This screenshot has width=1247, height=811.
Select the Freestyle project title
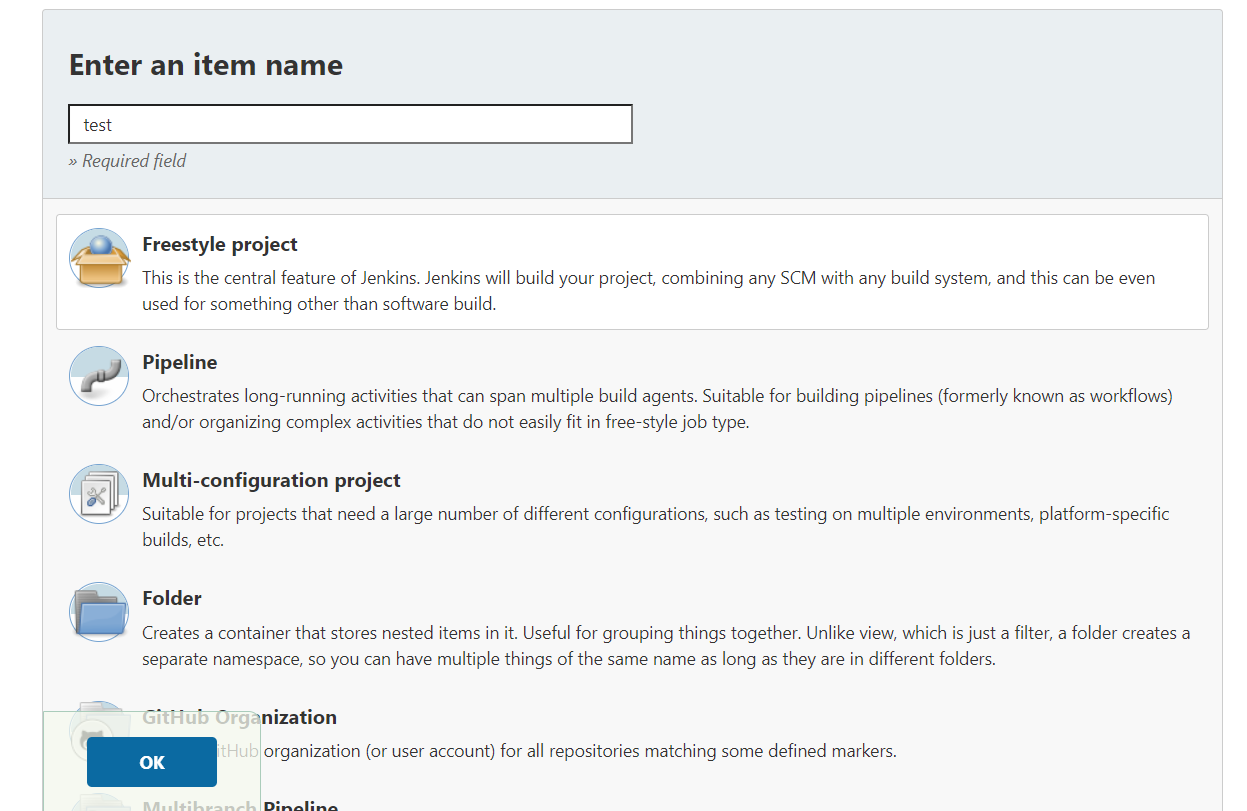pyautogui.click(x=220, y=244)
